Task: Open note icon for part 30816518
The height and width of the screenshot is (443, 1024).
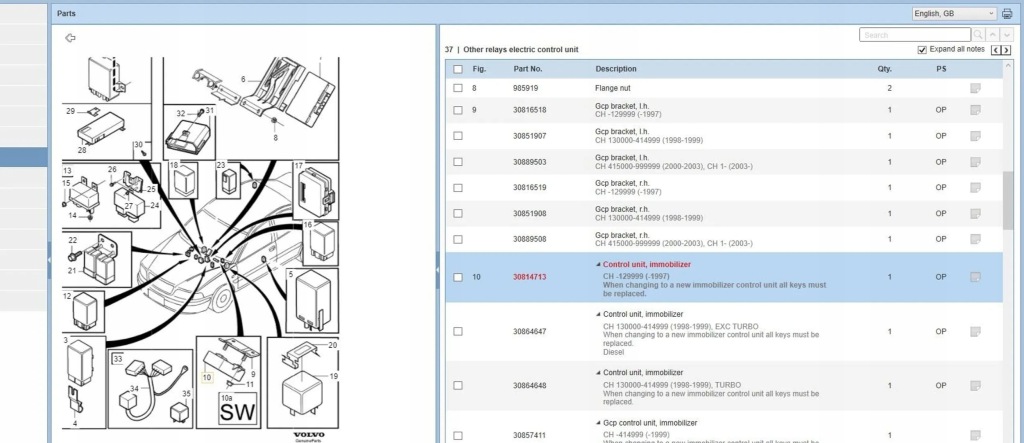Action: pyautogui.click(x=976, y=110)
